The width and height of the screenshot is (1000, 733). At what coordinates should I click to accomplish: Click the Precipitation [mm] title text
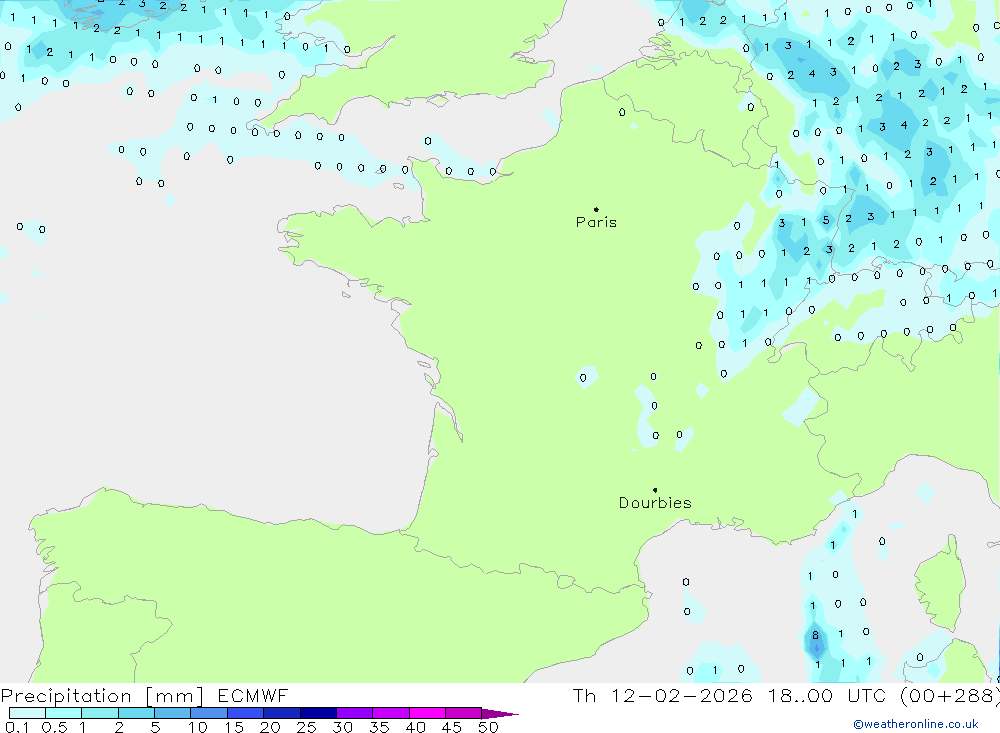(102, 695)
